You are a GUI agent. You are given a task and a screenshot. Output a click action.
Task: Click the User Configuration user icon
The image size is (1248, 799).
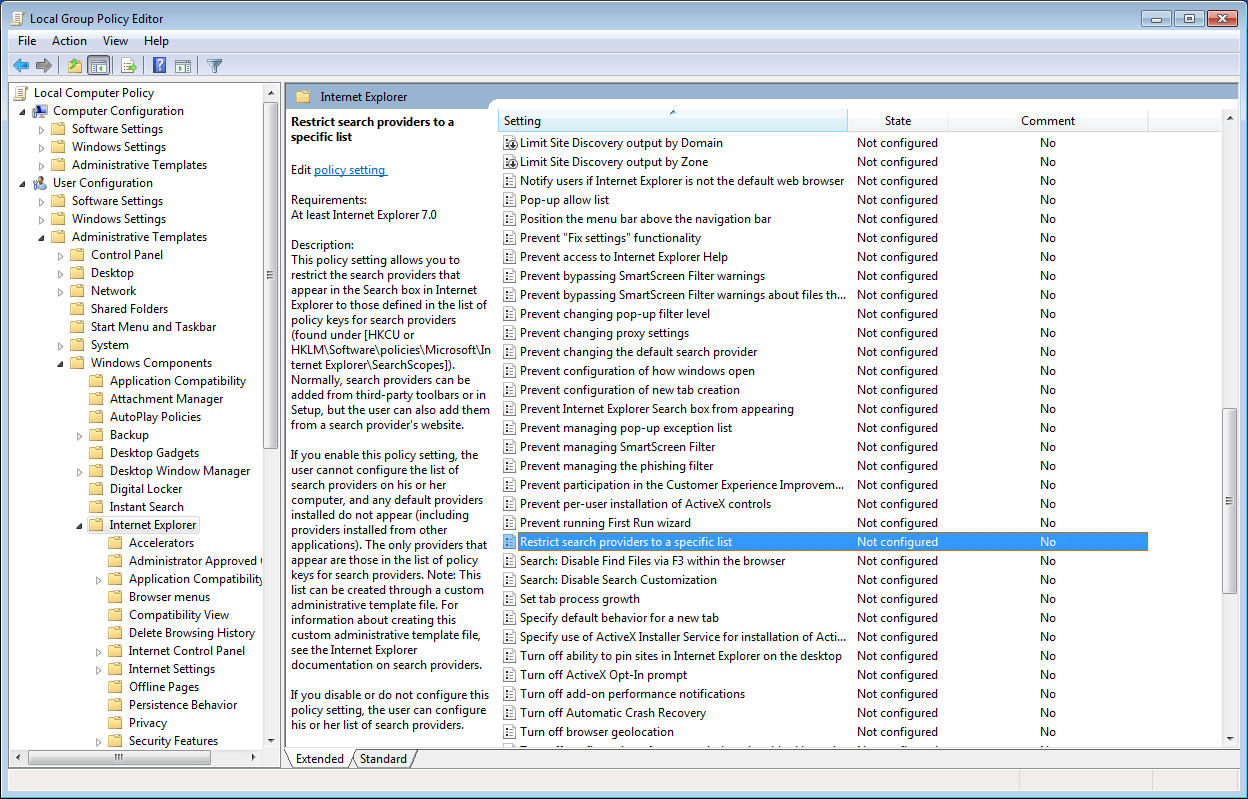[40, 183]
